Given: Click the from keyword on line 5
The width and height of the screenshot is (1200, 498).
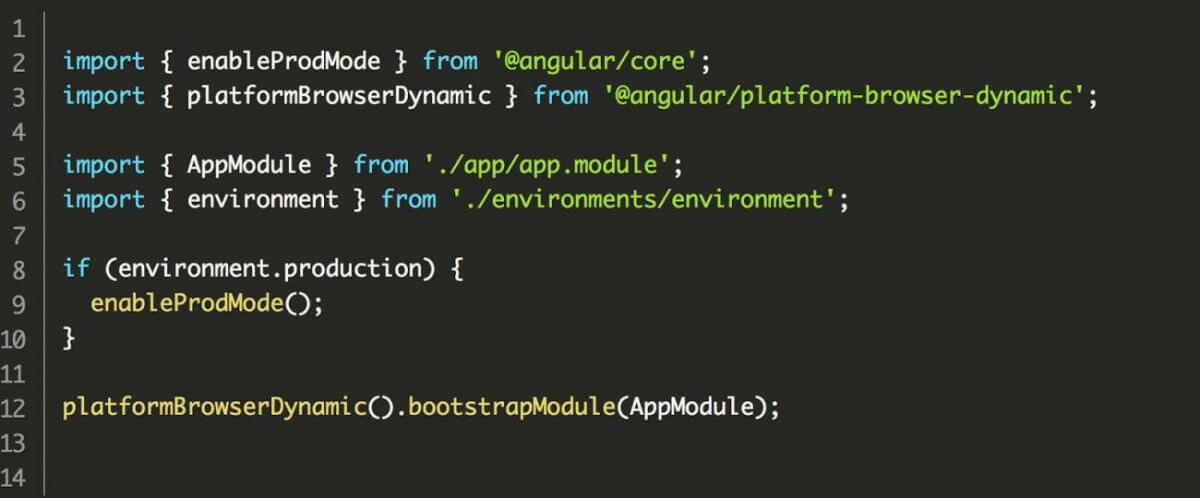Looking at the screenshot, I should [381, 165].
